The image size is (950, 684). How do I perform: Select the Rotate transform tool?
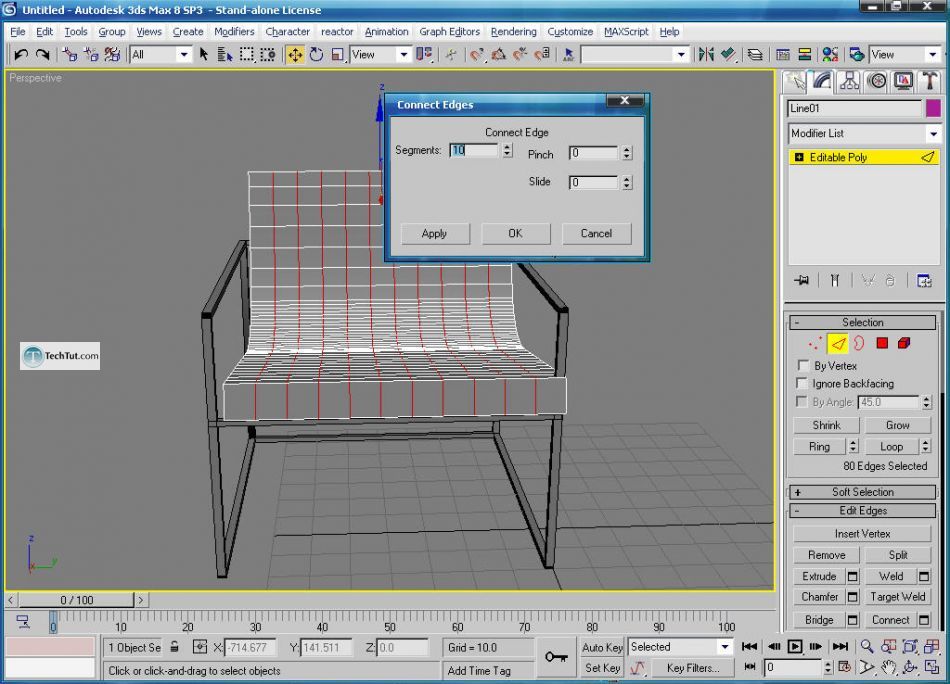pos(316,55)
